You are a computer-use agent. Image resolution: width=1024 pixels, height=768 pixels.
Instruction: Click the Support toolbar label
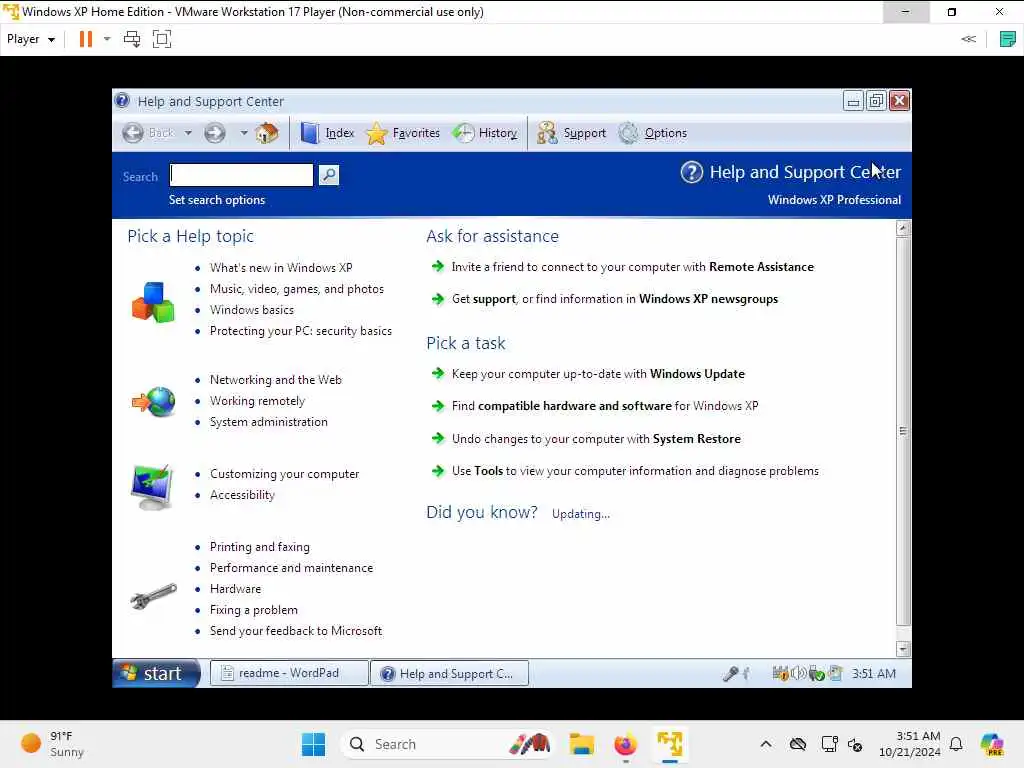point(584,133)
